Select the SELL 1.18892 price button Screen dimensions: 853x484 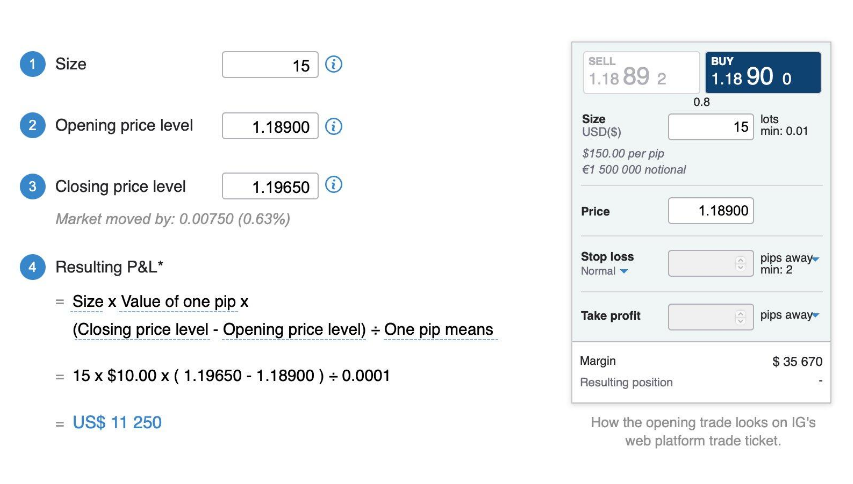[641, 73]
